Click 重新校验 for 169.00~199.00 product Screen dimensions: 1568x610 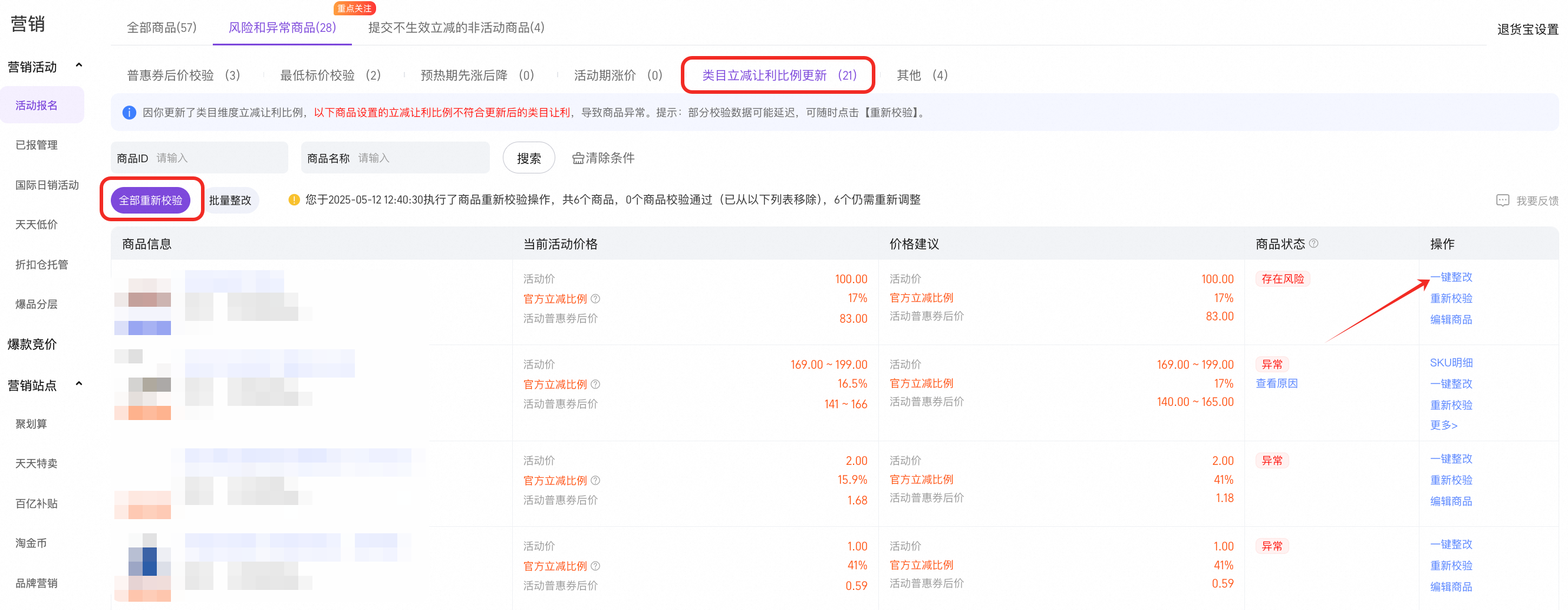pos(1451,405)
